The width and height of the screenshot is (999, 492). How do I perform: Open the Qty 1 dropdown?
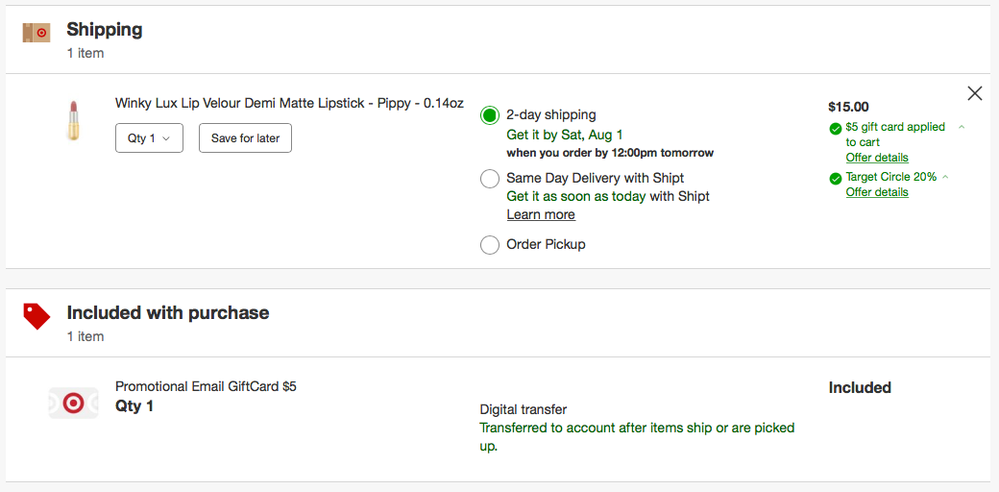point(149,138)
